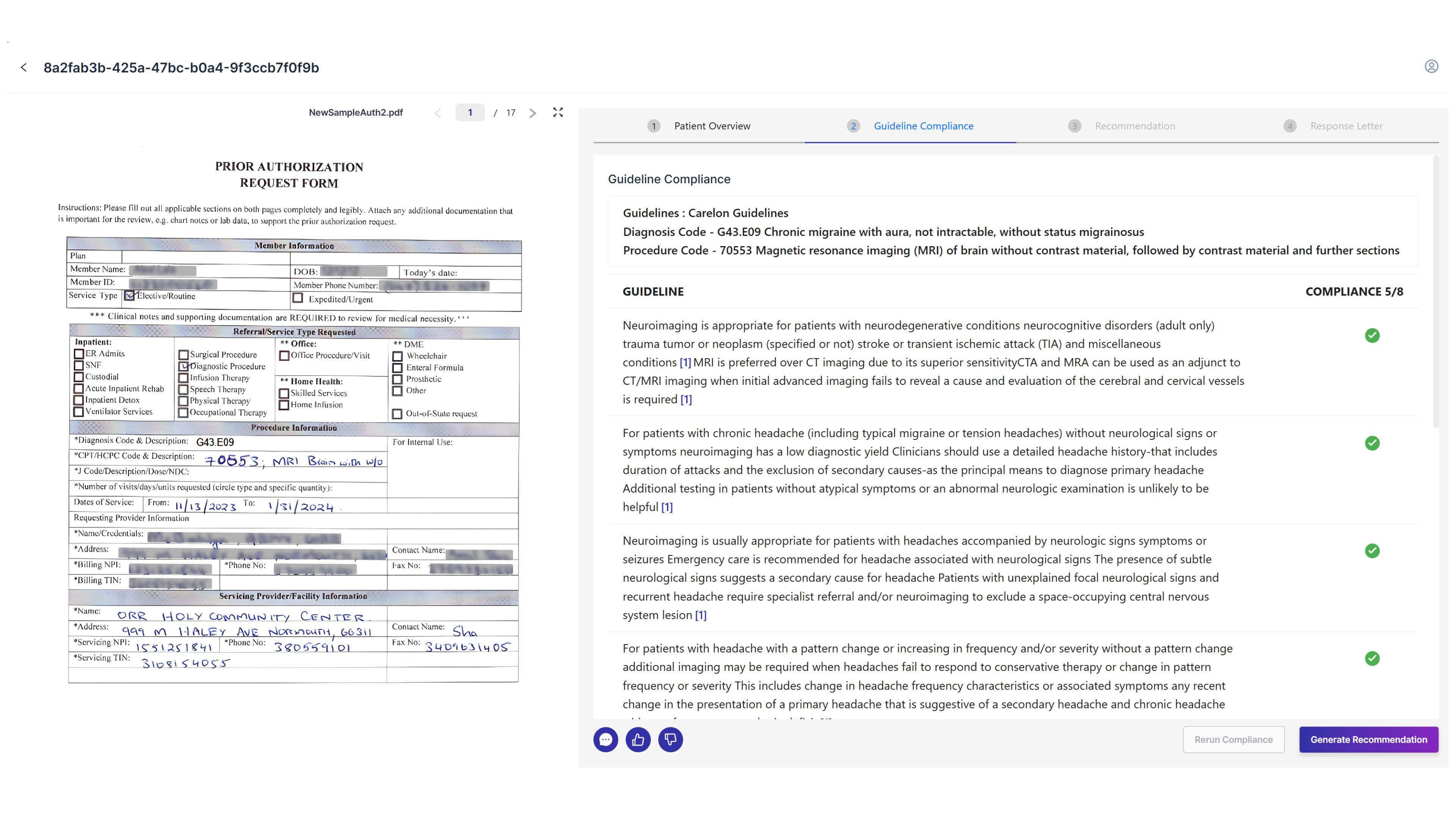Open citation [1] in second guideline

pos(667,507)
